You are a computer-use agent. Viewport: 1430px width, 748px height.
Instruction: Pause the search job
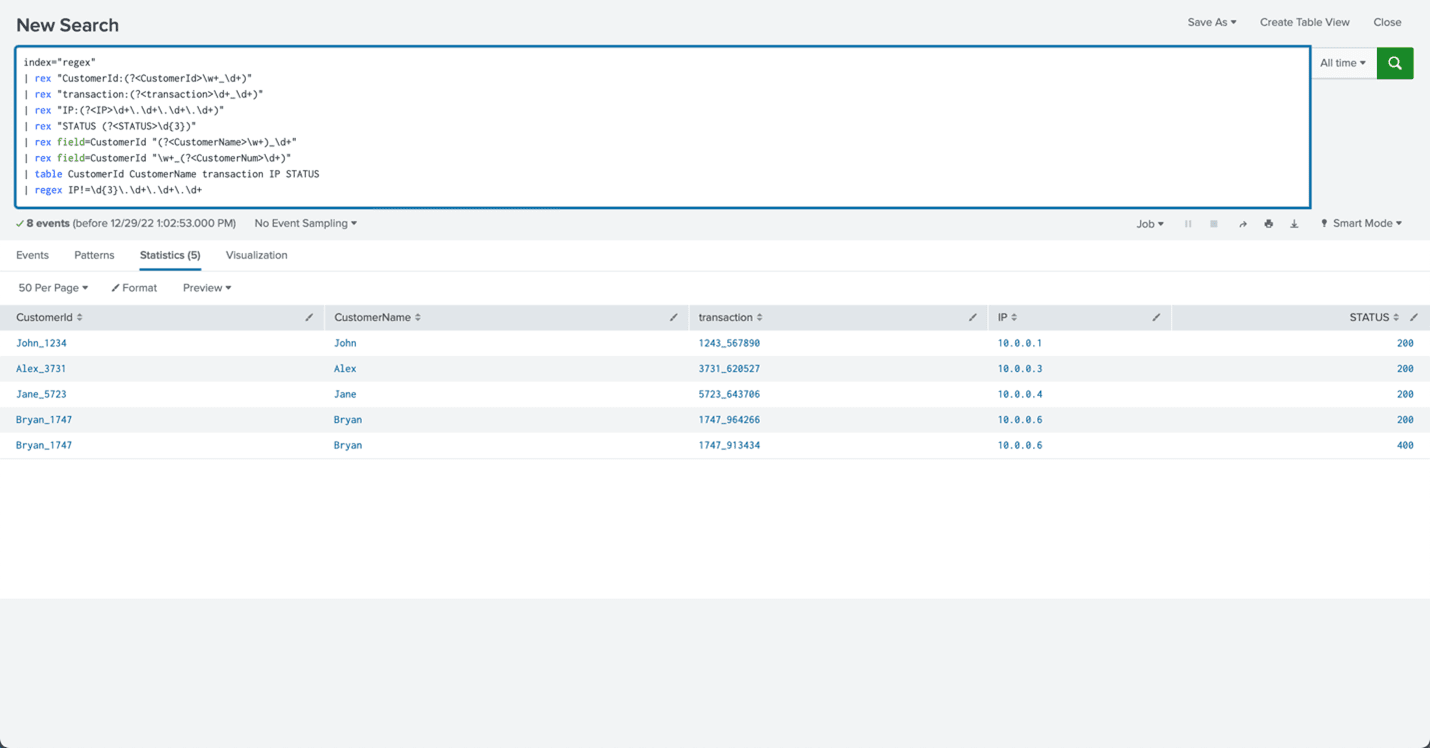1188,224
